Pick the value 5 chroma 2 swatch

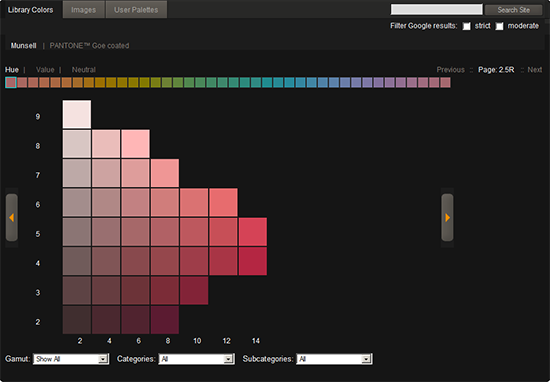tap(77, 232)
